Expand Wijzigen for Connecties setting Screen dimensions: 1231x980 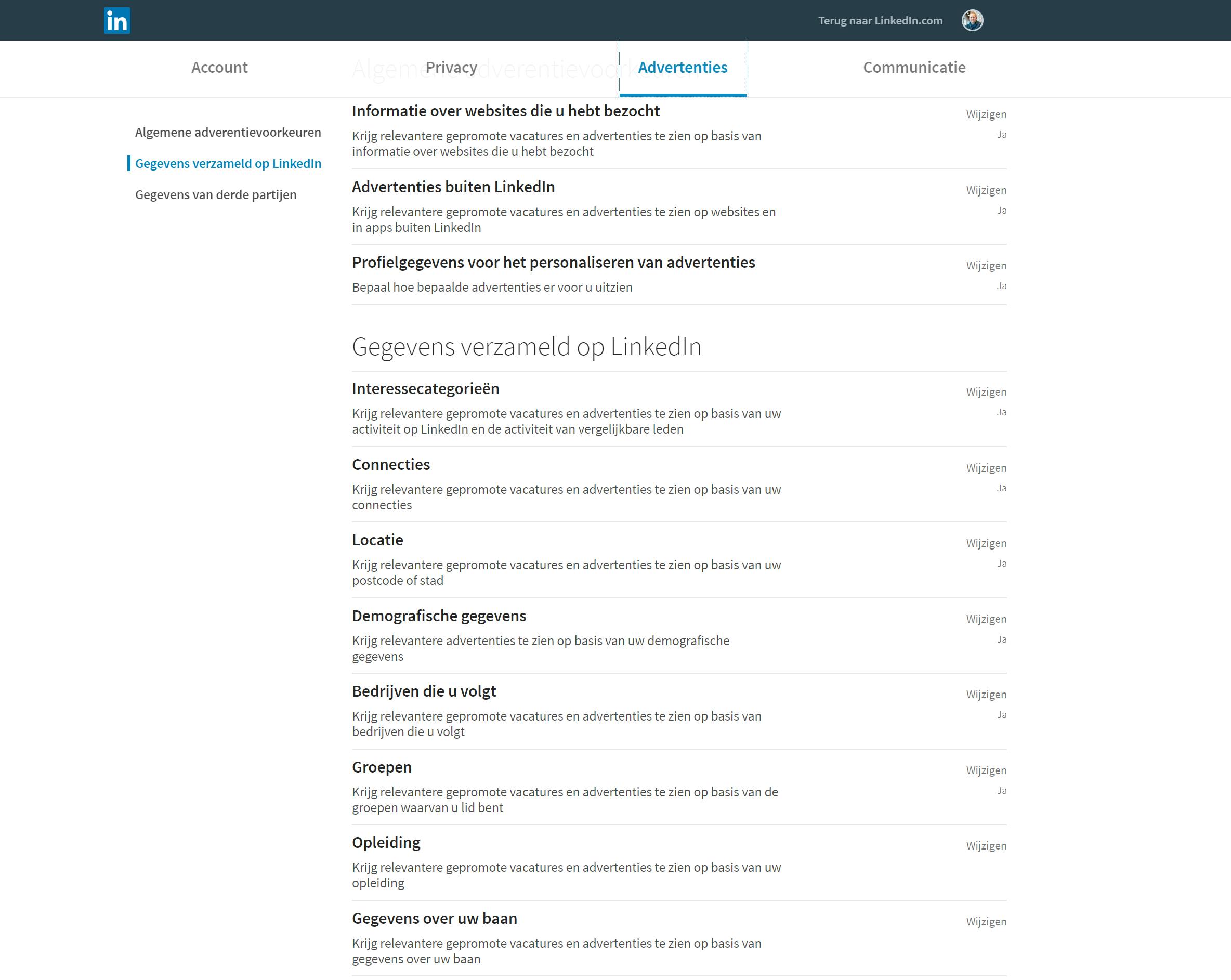click(x=986, y=468)
